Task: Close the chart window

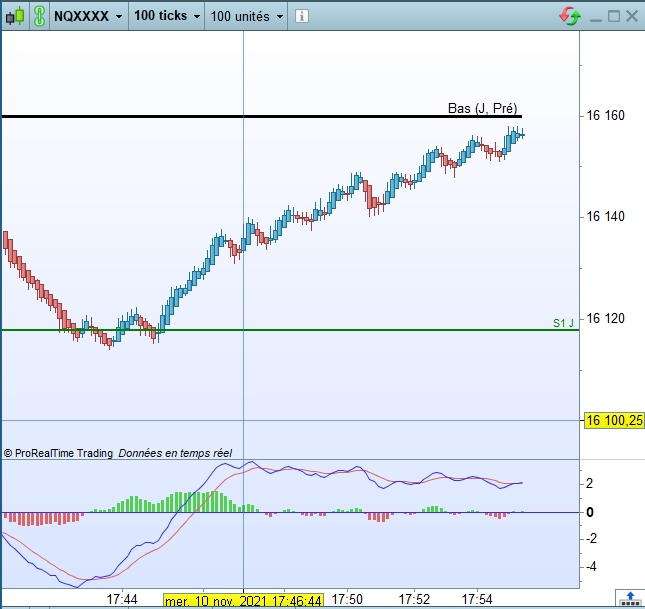Action: [632, 16]
